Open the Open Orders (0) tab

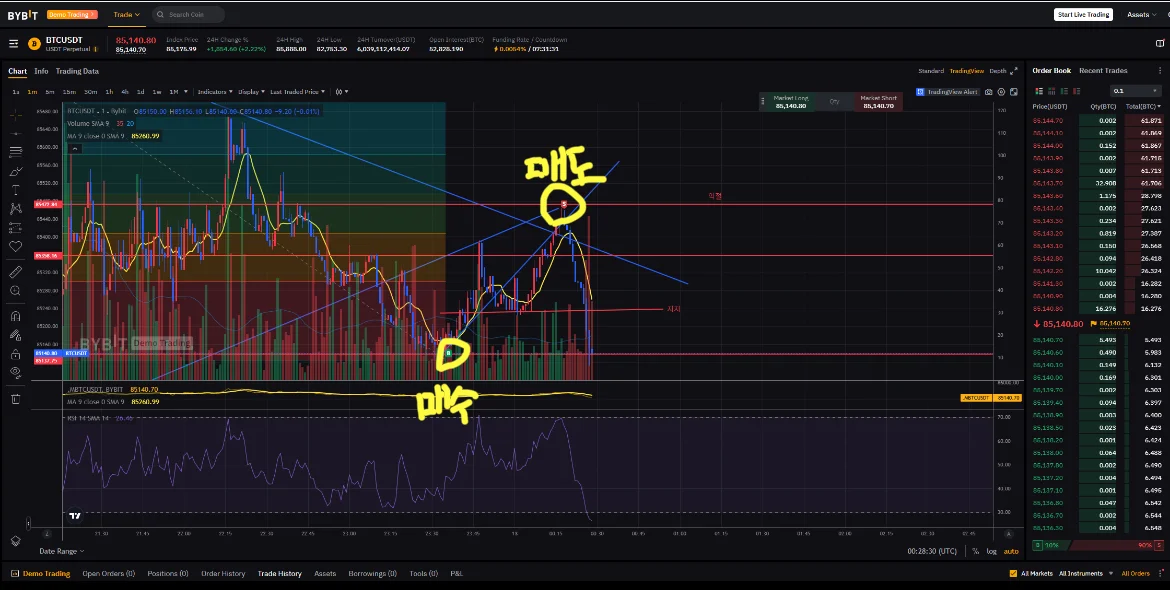108,574
